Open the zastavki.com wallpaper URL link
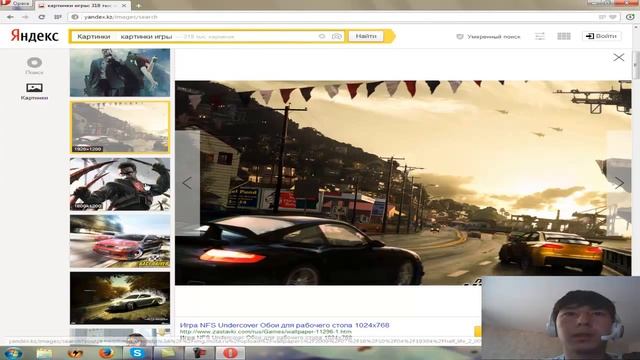 pos(266,332)
